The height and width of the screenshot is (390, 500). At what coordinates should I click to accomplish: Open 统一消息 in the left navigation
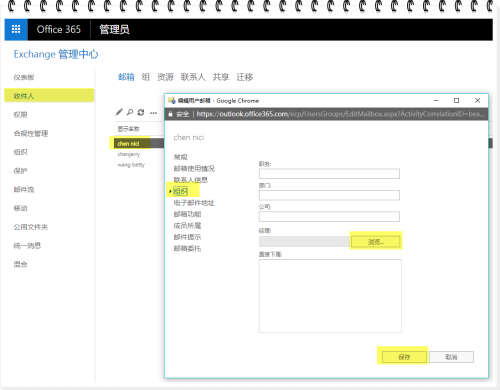pos(27,245)
